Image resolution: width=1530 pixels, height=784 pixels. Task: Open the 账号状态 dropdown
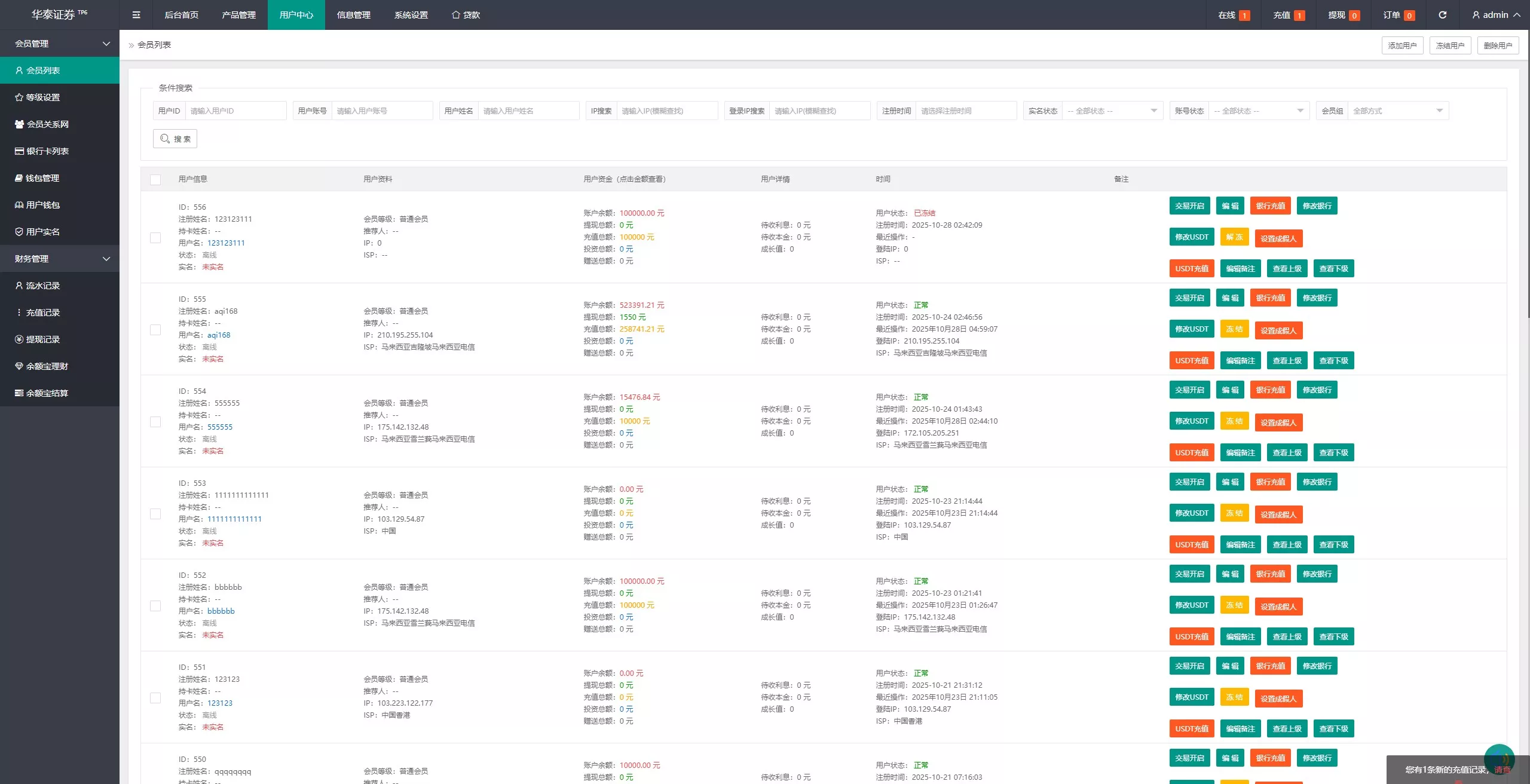(1259, 111)
